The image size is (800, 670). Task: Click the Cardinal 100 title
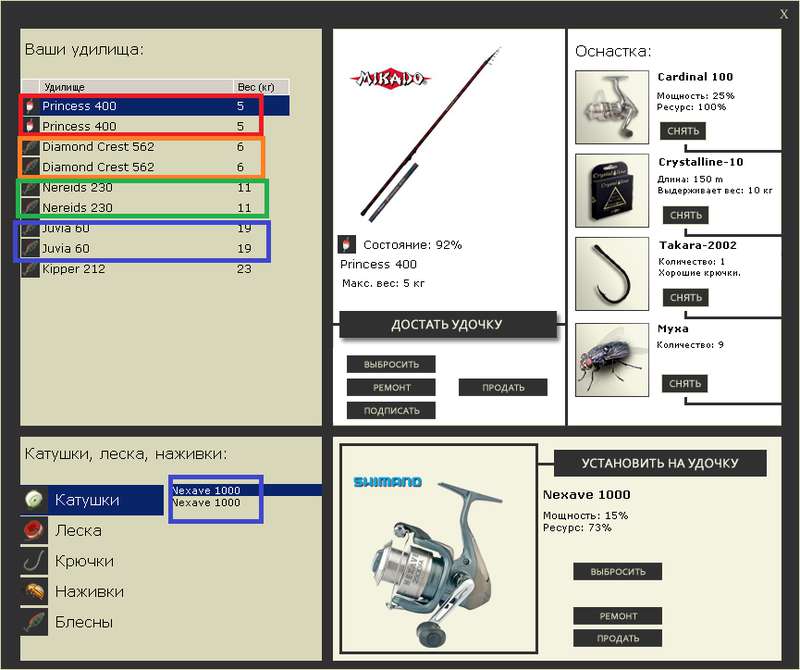pos(695,77)
